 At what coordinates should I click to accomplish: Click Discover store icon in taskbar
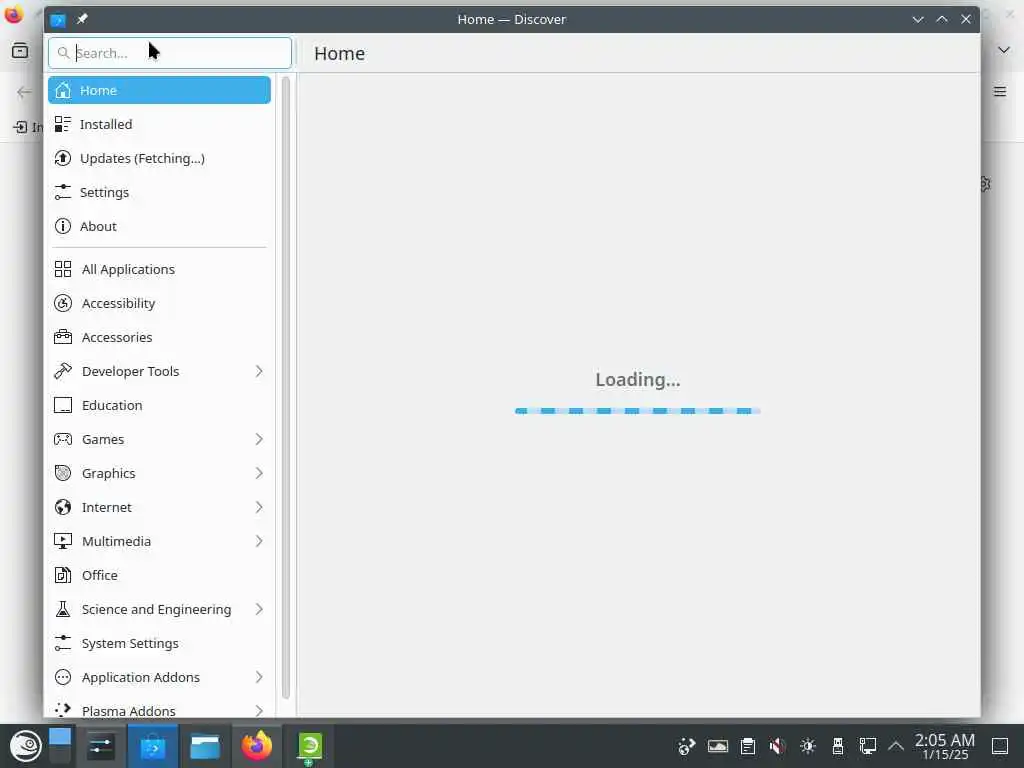point(153,746)
